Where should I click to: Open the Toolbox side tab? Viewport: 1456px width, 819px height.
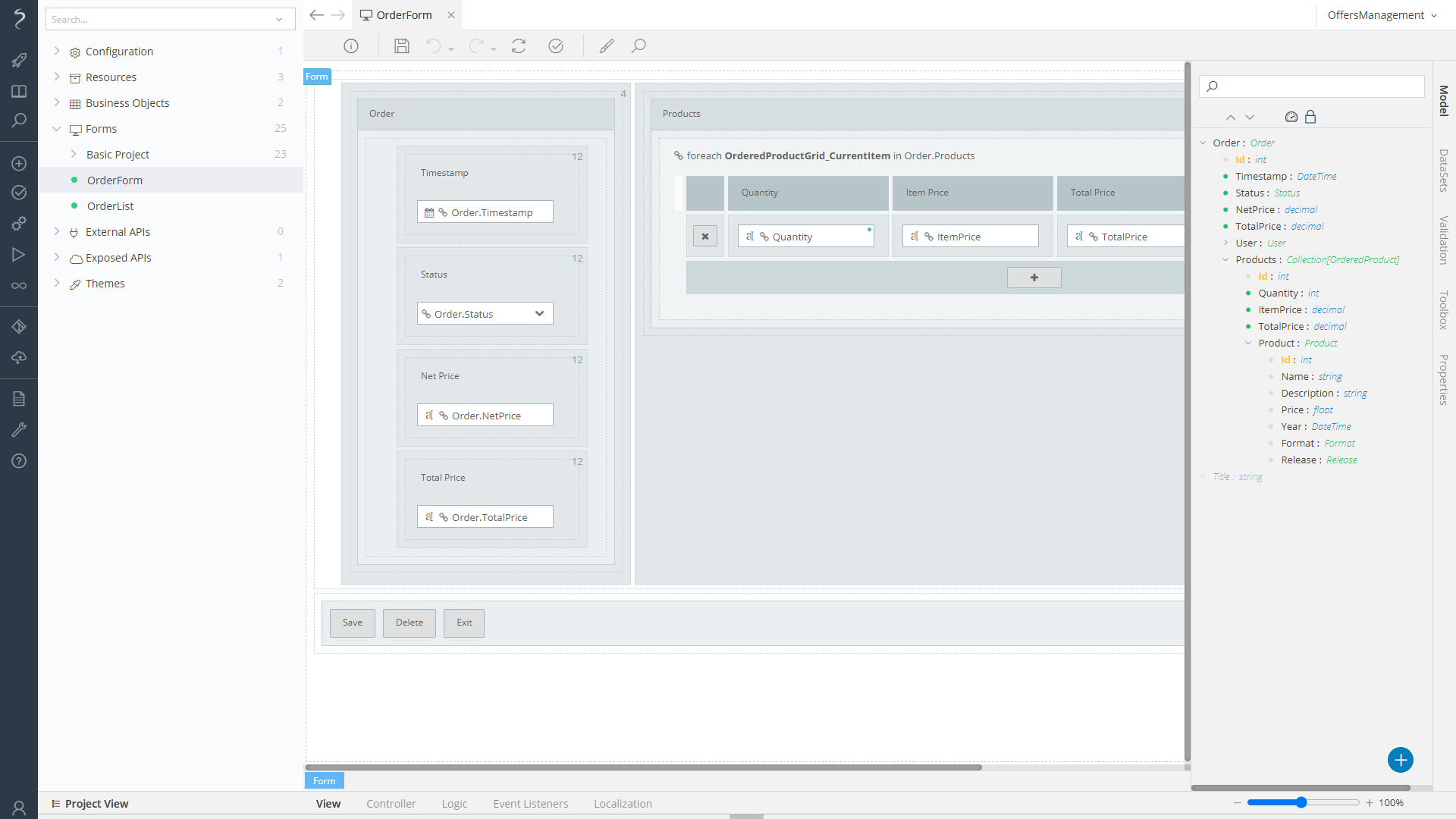pyautogui.click(x=1444, y=309)
